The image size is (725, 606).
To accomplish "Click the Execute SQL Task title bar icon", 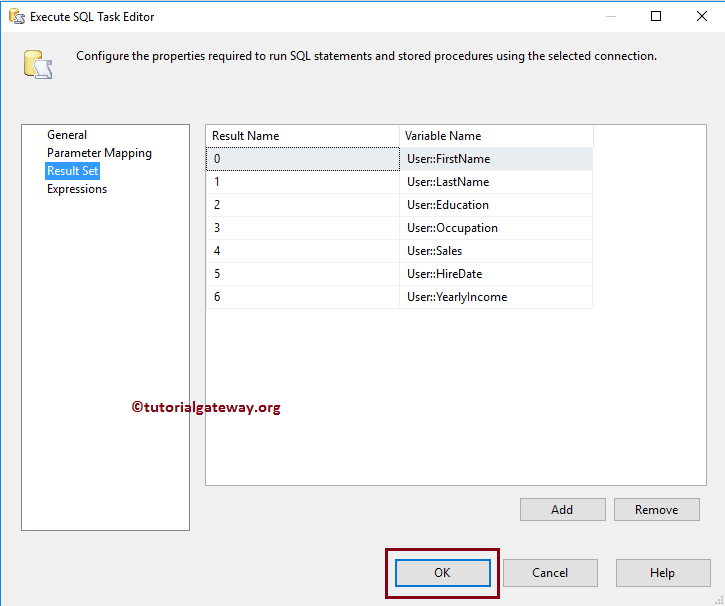I will point(17,17).
